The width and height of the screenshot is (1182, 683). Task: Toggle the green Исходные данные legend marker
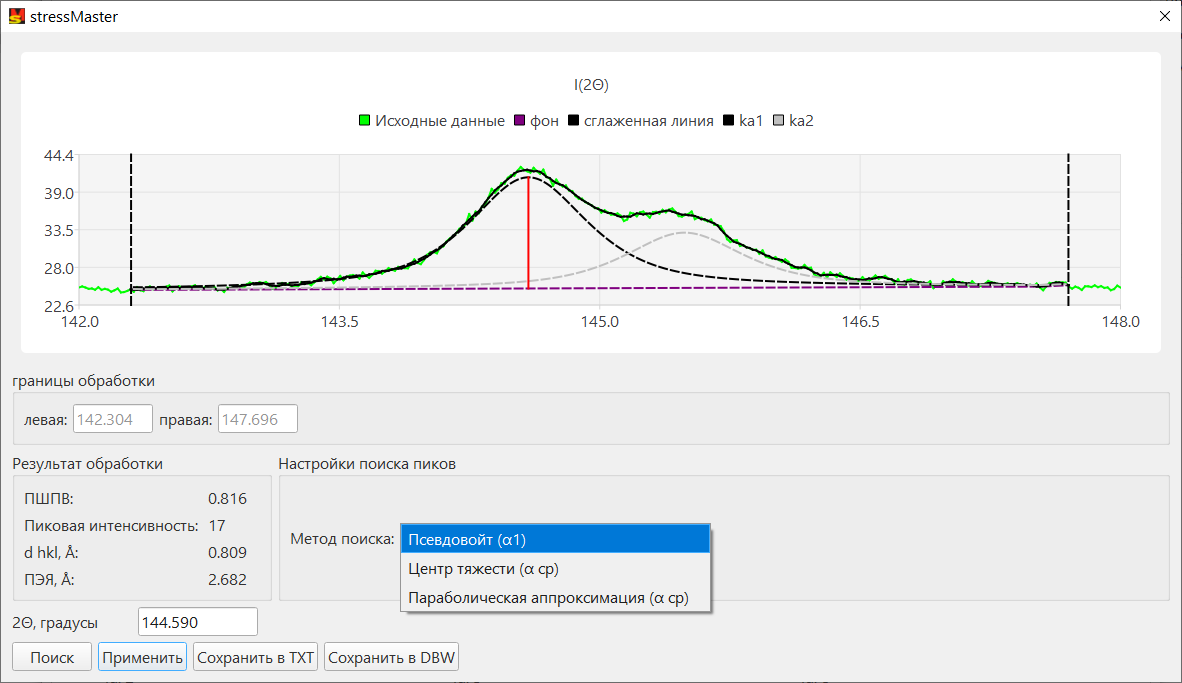coord(365,121)
